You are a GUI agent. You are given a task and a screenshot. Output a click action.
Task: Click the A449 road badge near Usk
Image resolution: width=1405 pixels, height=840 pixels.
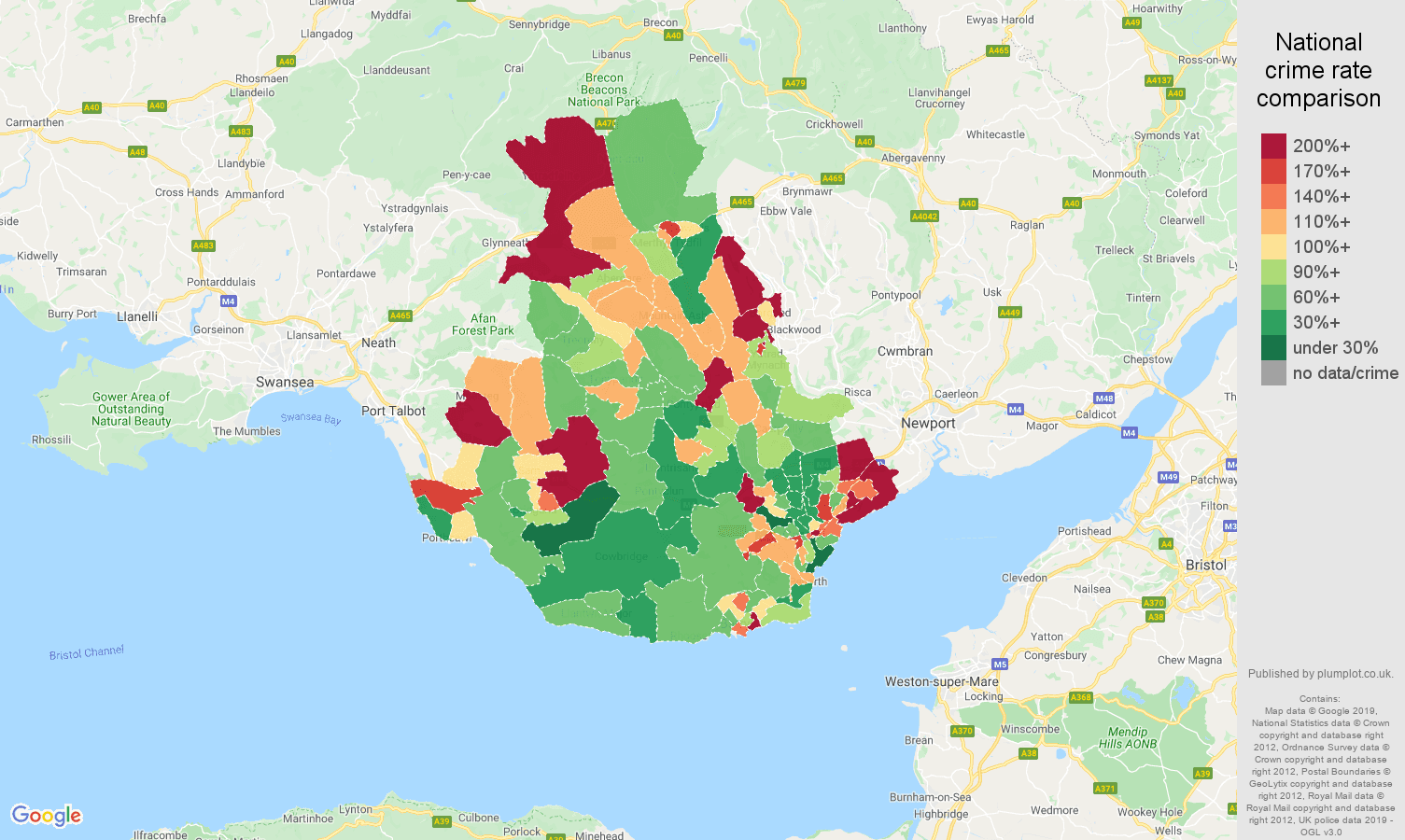1009,313
